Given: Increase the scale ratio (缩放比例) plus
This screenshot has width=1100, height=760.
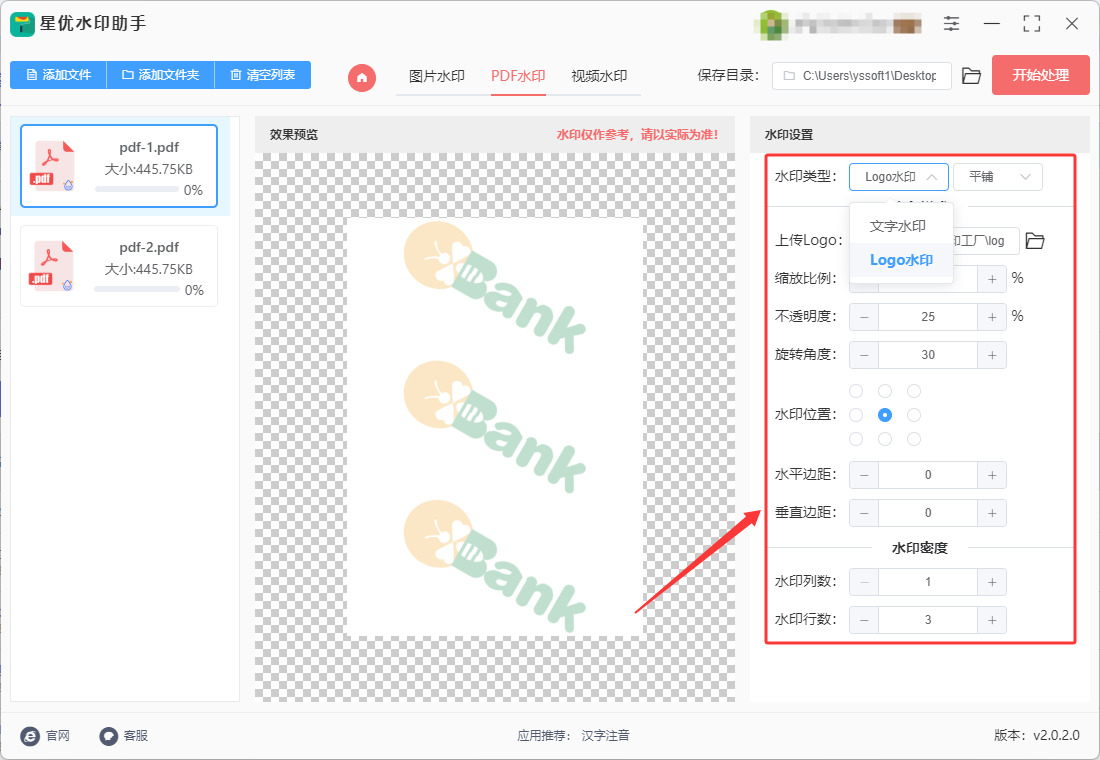Looking at the screenshot, I should pos(992,279).
